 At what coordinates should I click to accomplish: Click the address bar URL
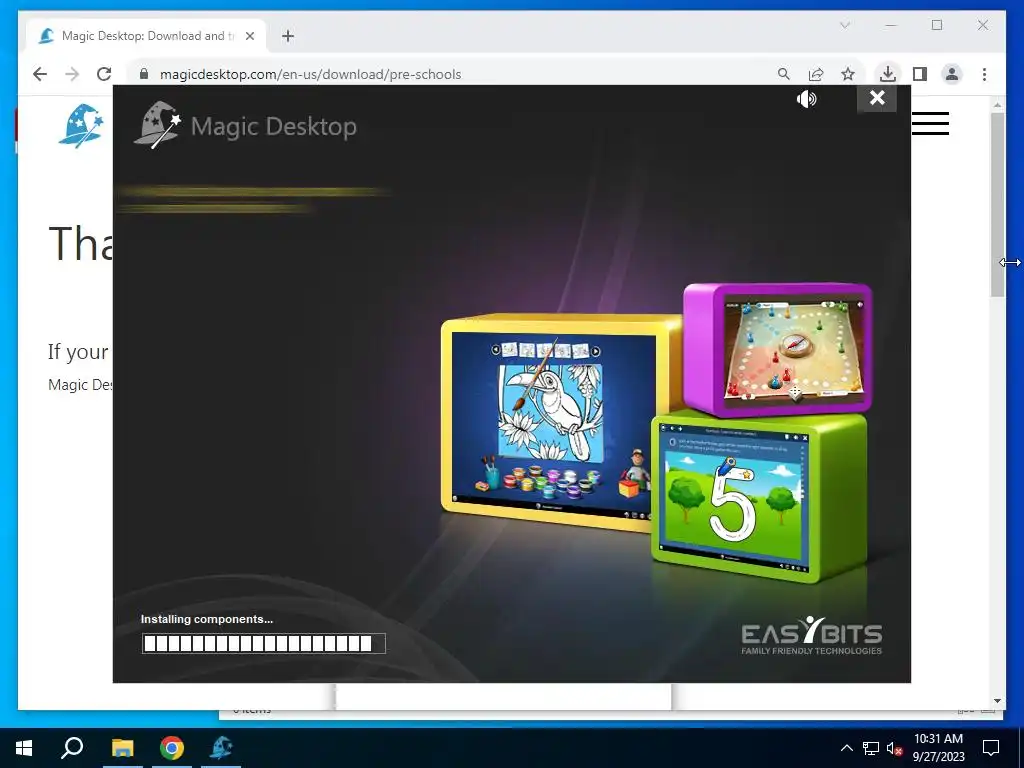310,74
